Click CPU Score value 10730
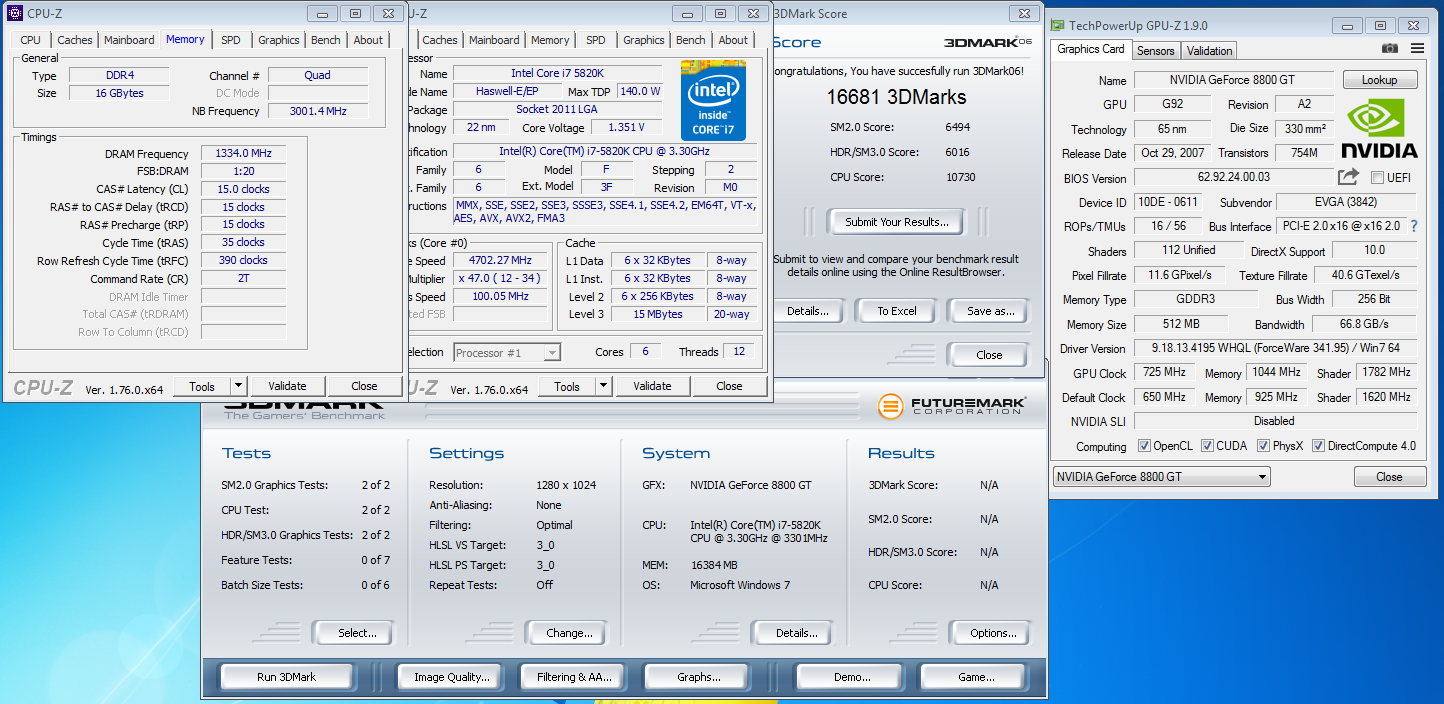This screenshot has width=1444, height=704. pos(960,177)
